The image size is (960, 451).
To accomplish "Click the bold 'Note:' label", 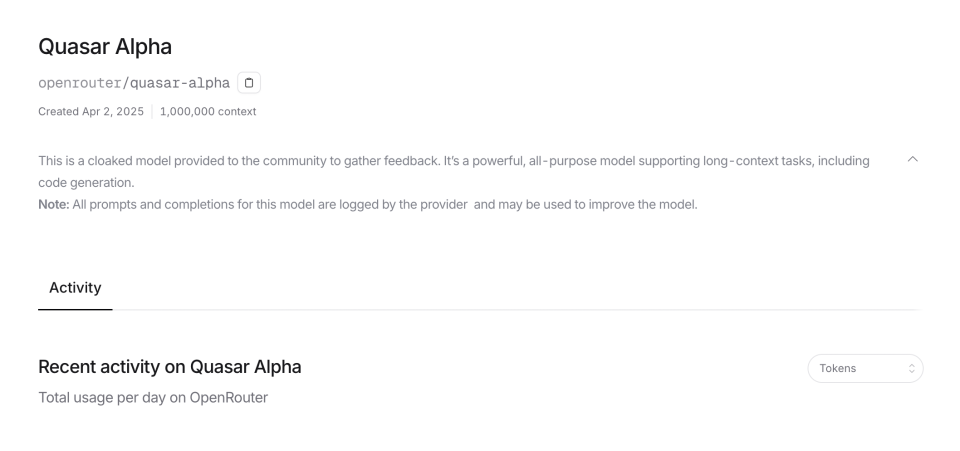I will coord(54,205).
